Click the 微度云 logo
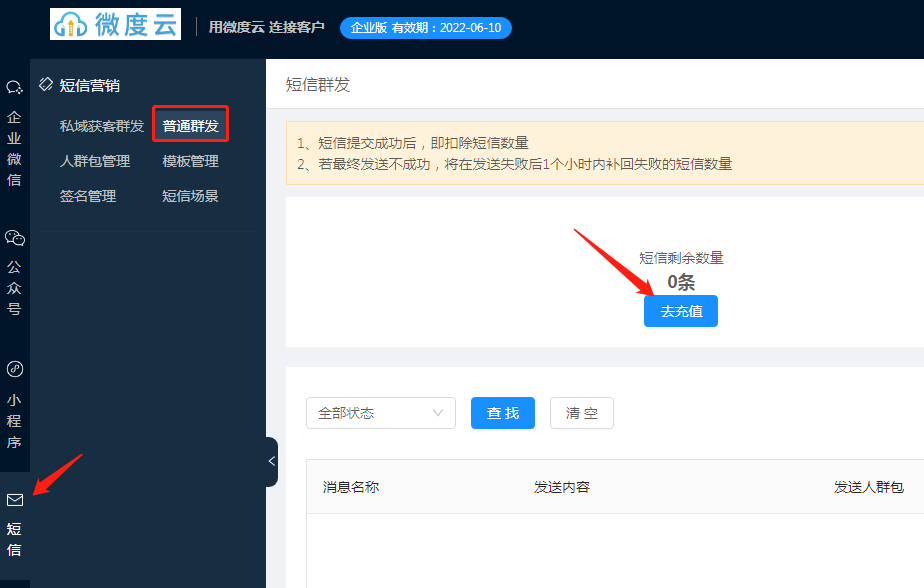 click(x=116, y=24)
